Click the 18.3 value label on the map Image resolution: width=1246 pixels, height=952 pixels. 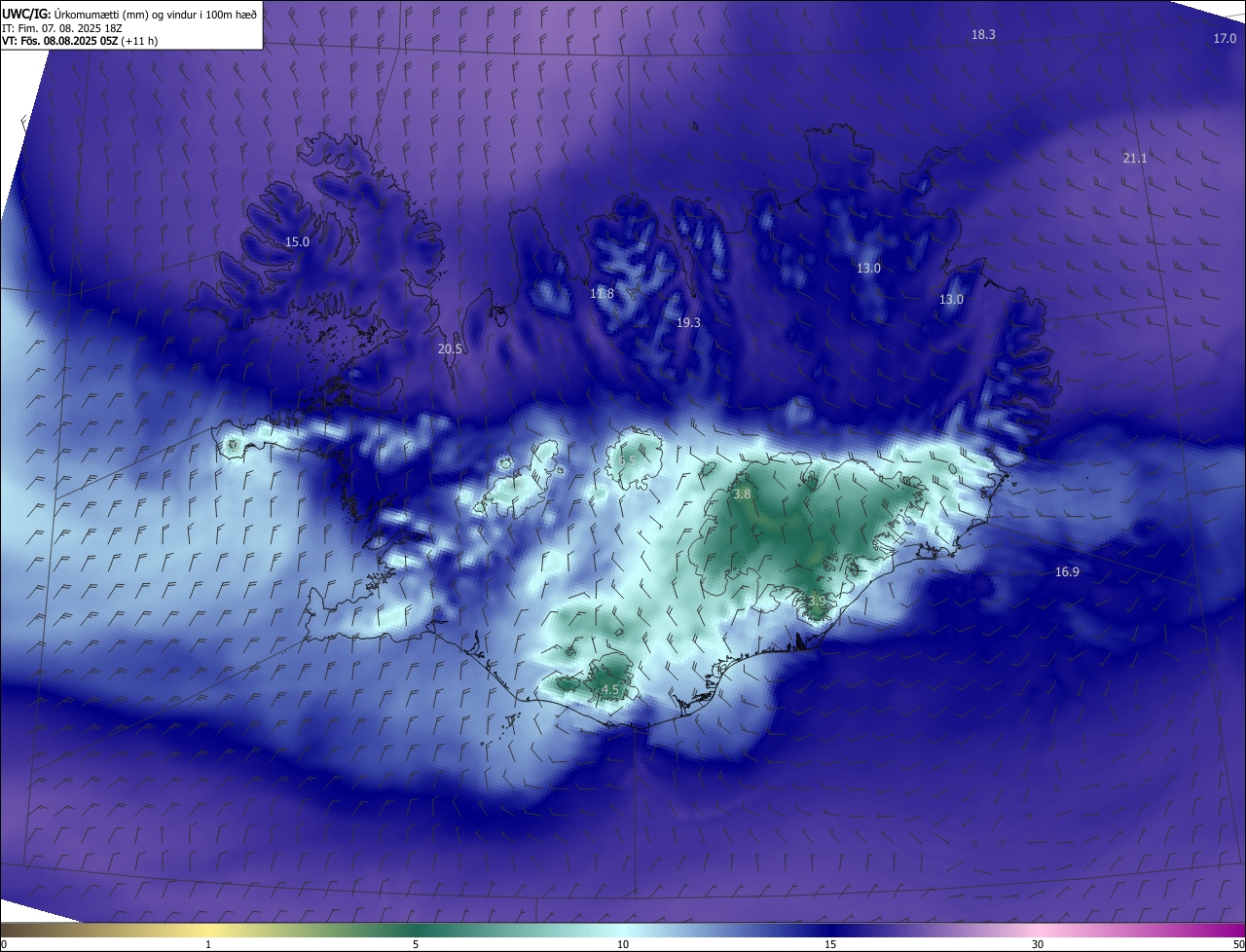(983, 34)
